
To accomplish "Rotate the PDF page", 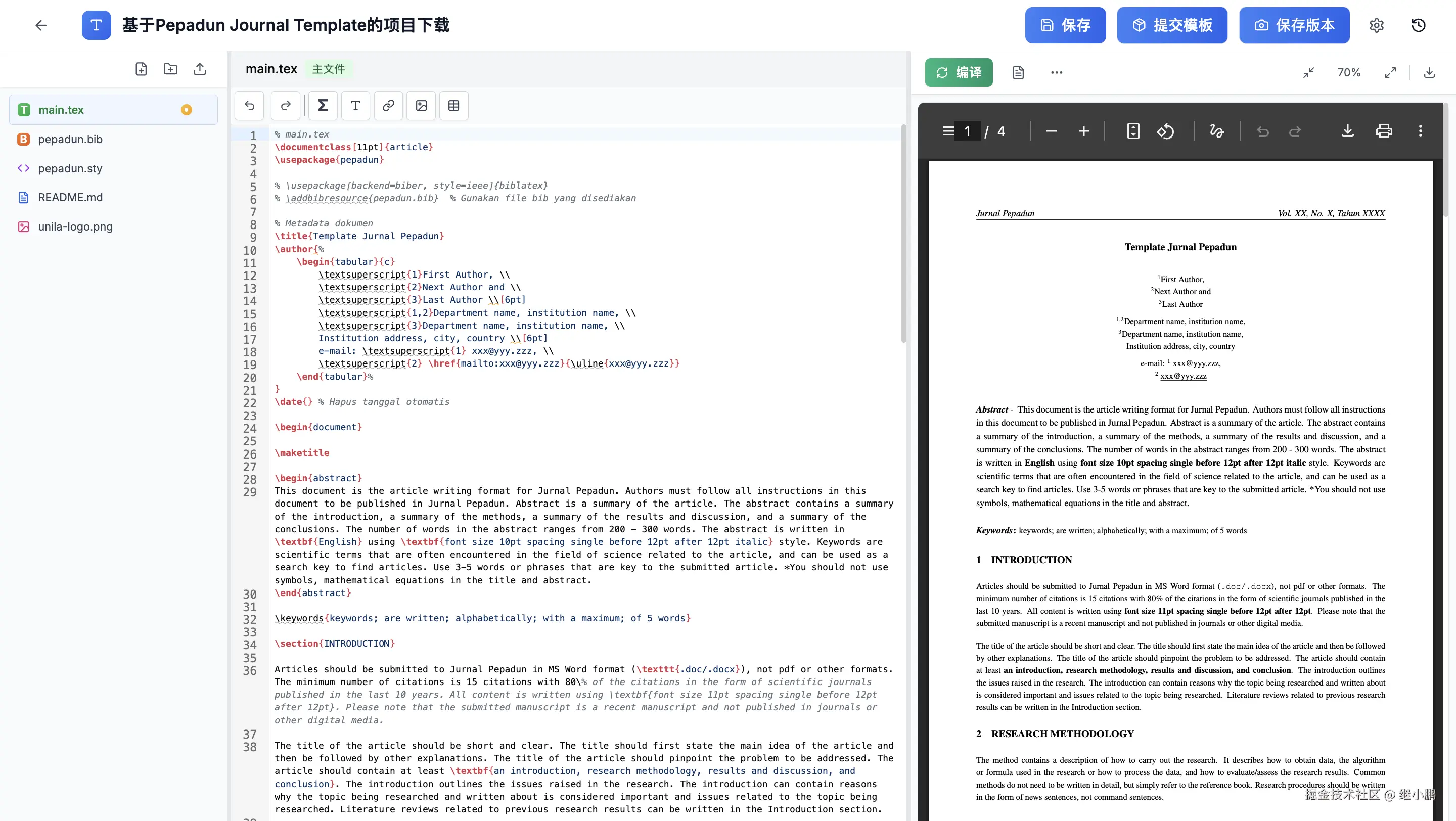I will pos(1166,130).
